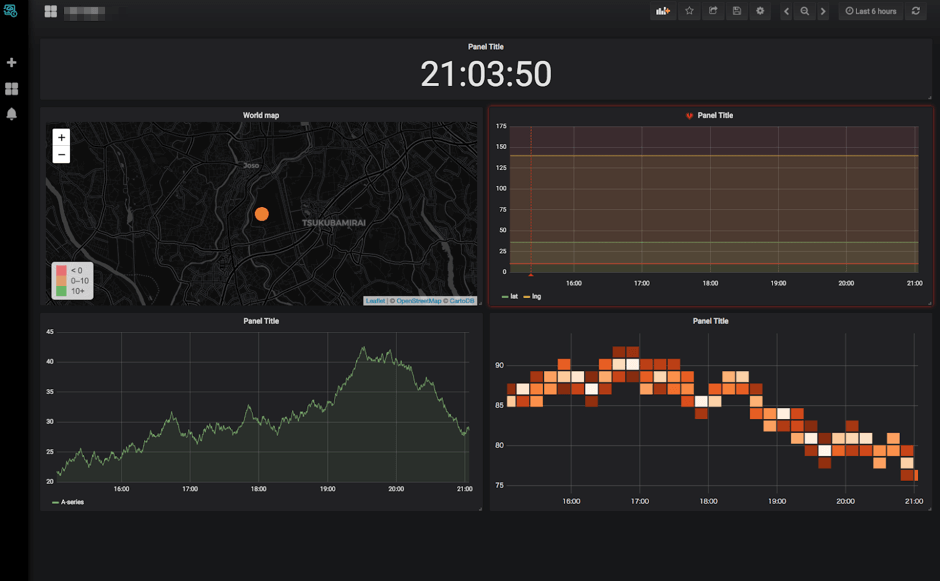940x581 pixels.
Task: Open the Create plus menu in sidebar
Action: [x=12, y=63]
